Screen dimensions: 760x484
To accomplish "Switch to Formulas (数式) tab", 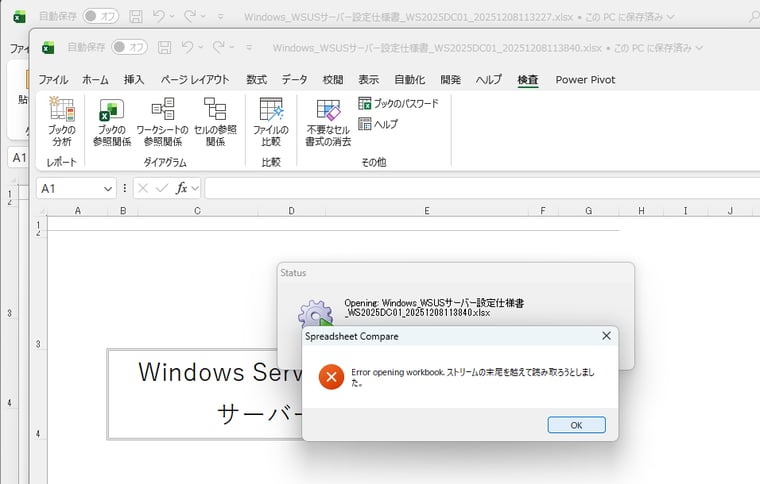I will pyautogui.click(x=256, y=79).
